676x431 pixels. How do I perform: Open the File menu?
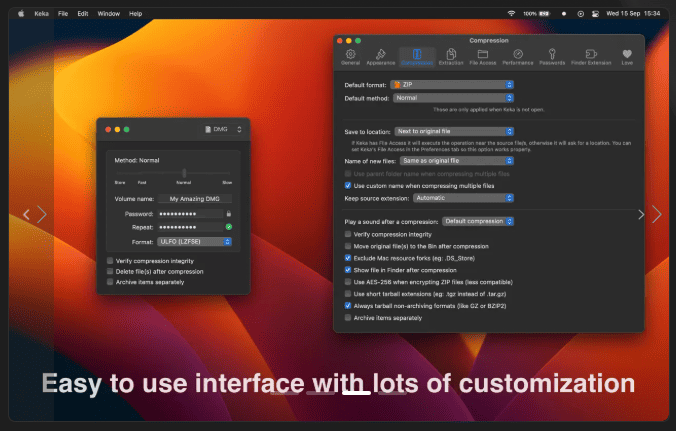(x=63, y=13)
